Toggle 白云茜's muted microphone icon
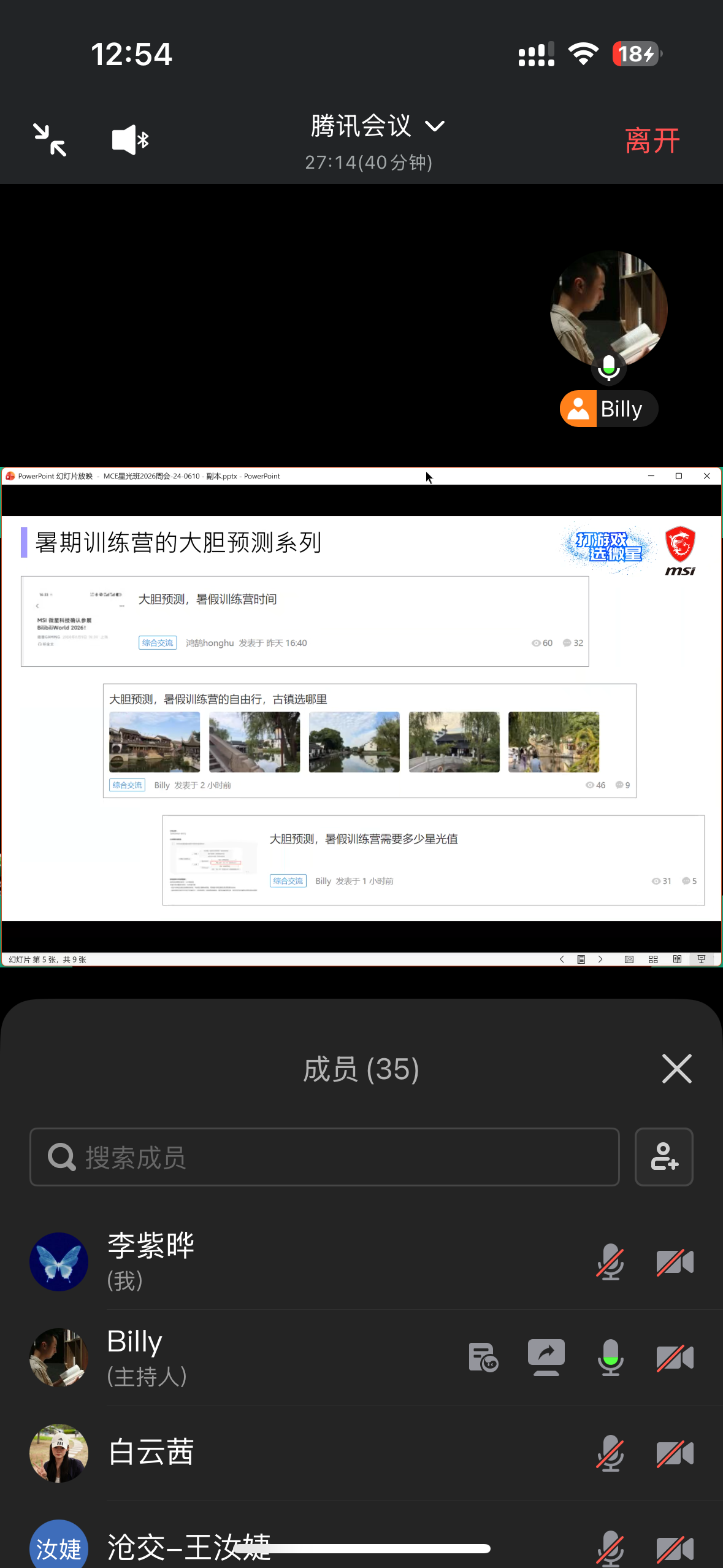This screenshot has width=723, height=1568. (610, 1453)
